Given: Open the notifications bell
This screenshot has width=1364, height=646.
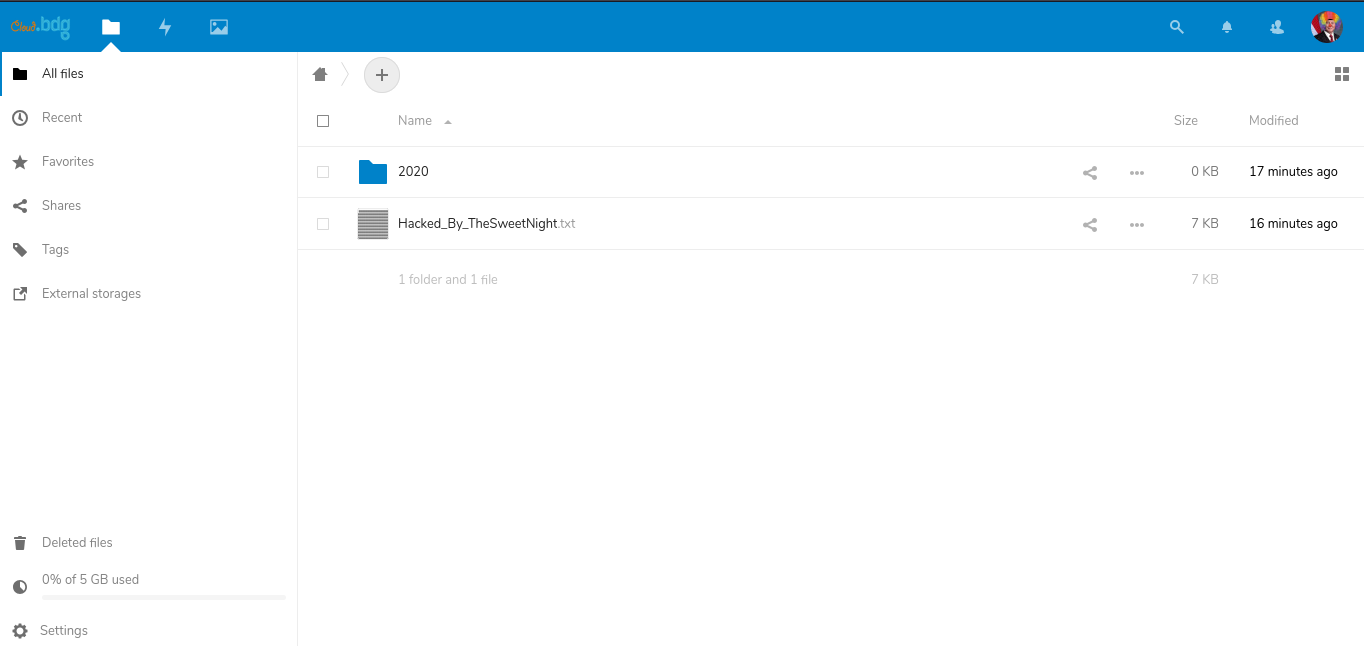Looking at the screenshot, I should (x=1227, y=27).
